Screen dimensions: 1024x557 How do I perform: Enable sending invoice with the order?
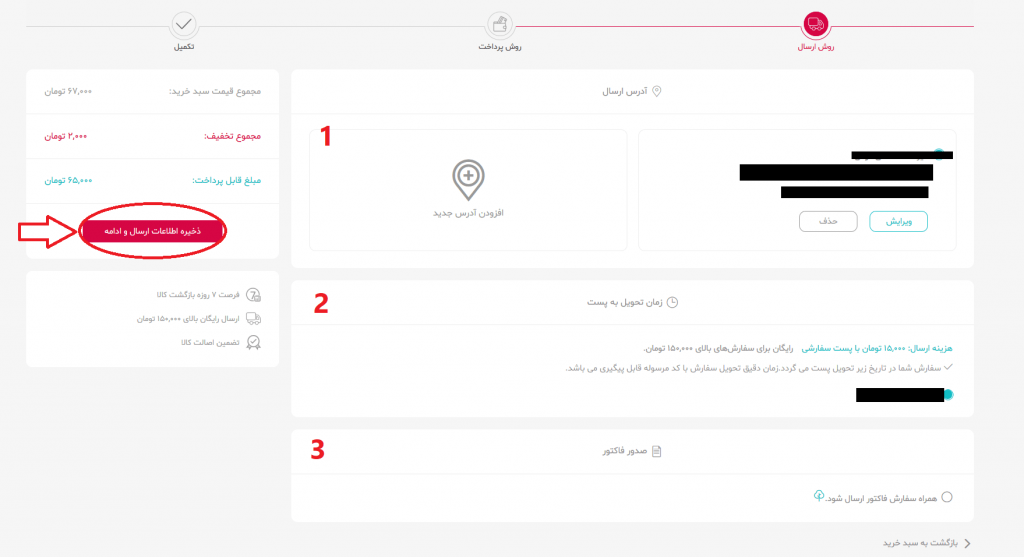pos(947,498)
